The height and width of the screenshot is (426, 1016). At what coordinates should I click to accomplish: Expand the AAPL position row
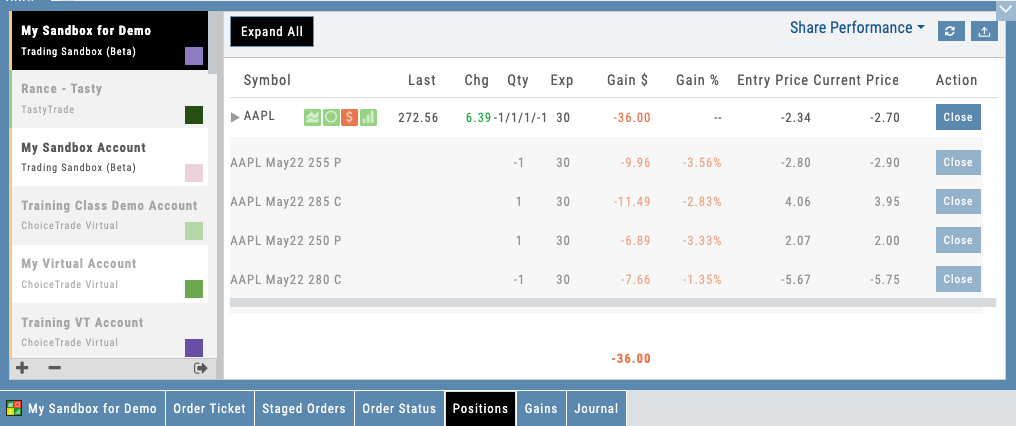click(236, 118)
